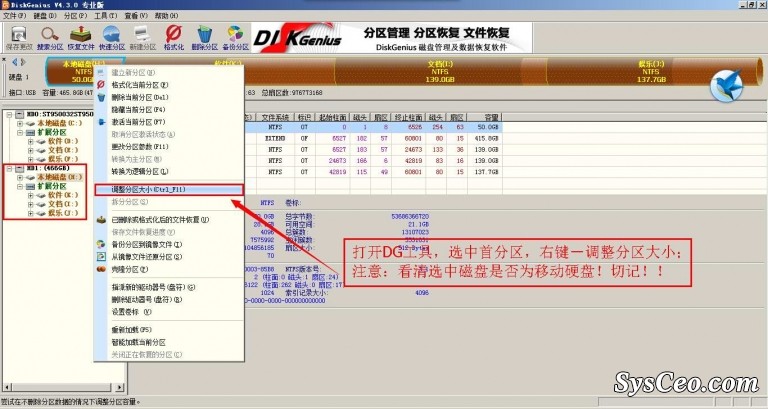Select the 137.7GB partition table row

(x=373, y=172)
